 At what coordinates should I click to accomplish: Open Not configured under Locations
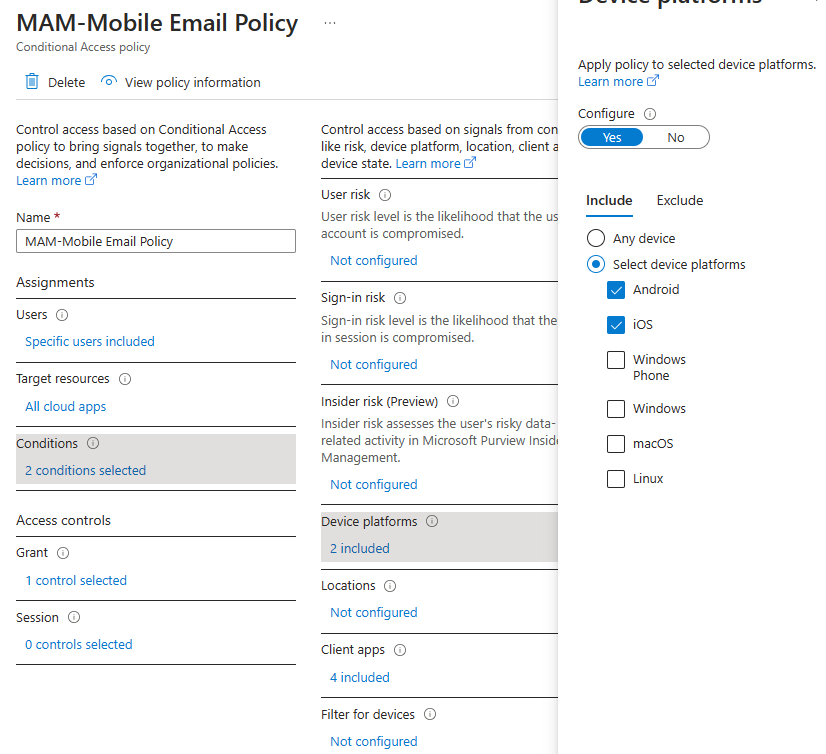[374, 612]
